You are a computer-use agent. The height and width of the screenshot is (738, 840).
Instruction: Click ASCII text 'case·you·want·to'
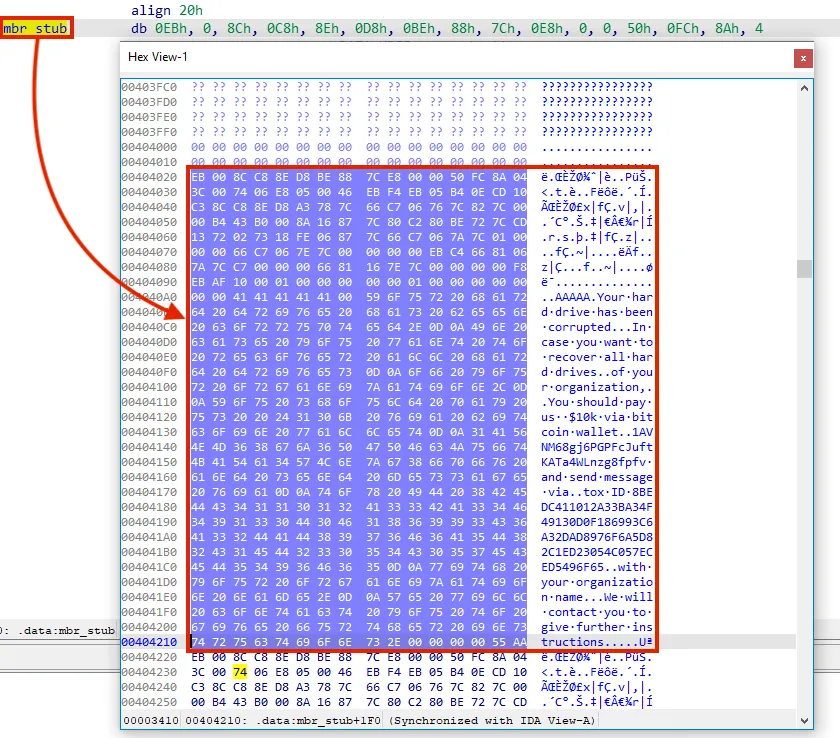pyautogui.click(x=597, y=342)
